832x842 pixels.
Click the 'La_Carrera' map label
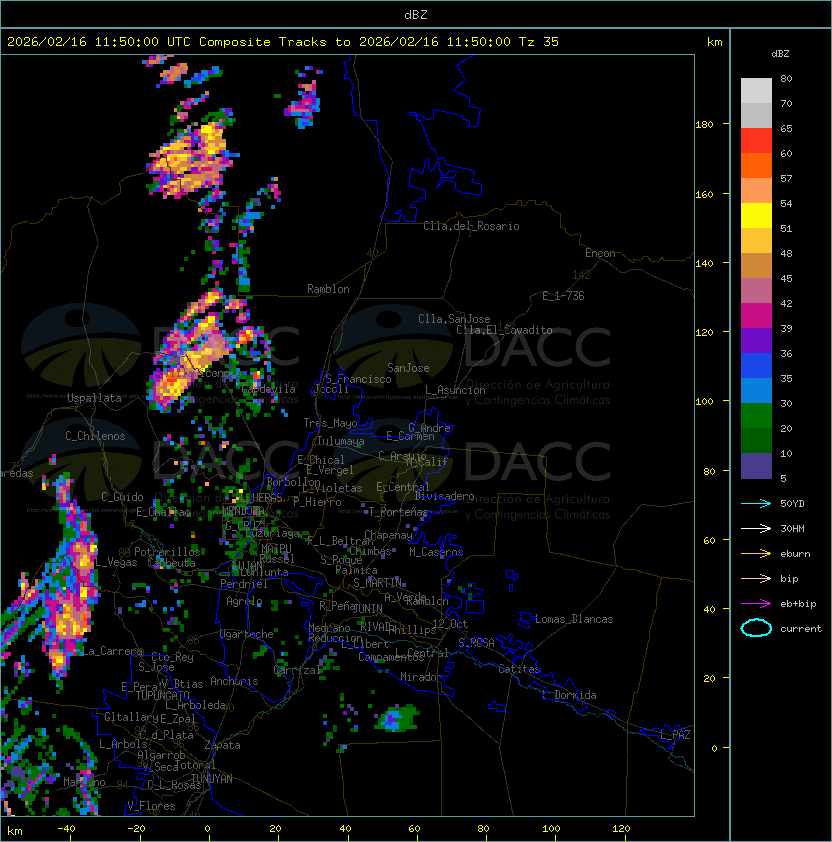112,651
